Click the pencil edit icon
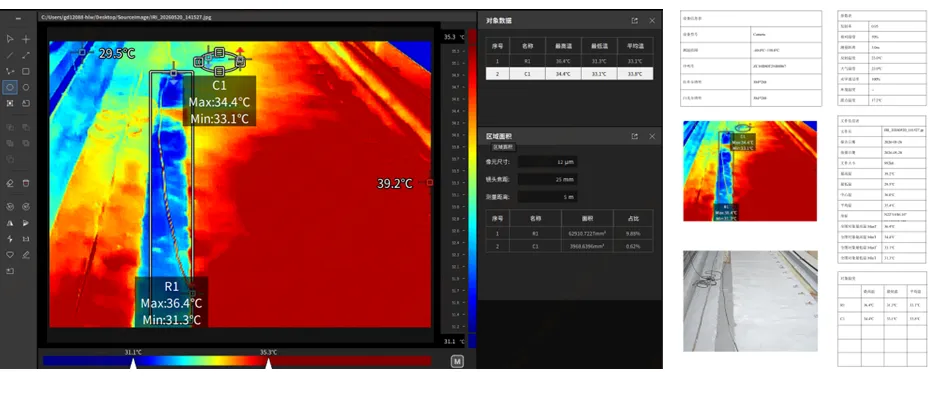Image resolution: width=946 pixels, height=395 pixels. [26, 255]
